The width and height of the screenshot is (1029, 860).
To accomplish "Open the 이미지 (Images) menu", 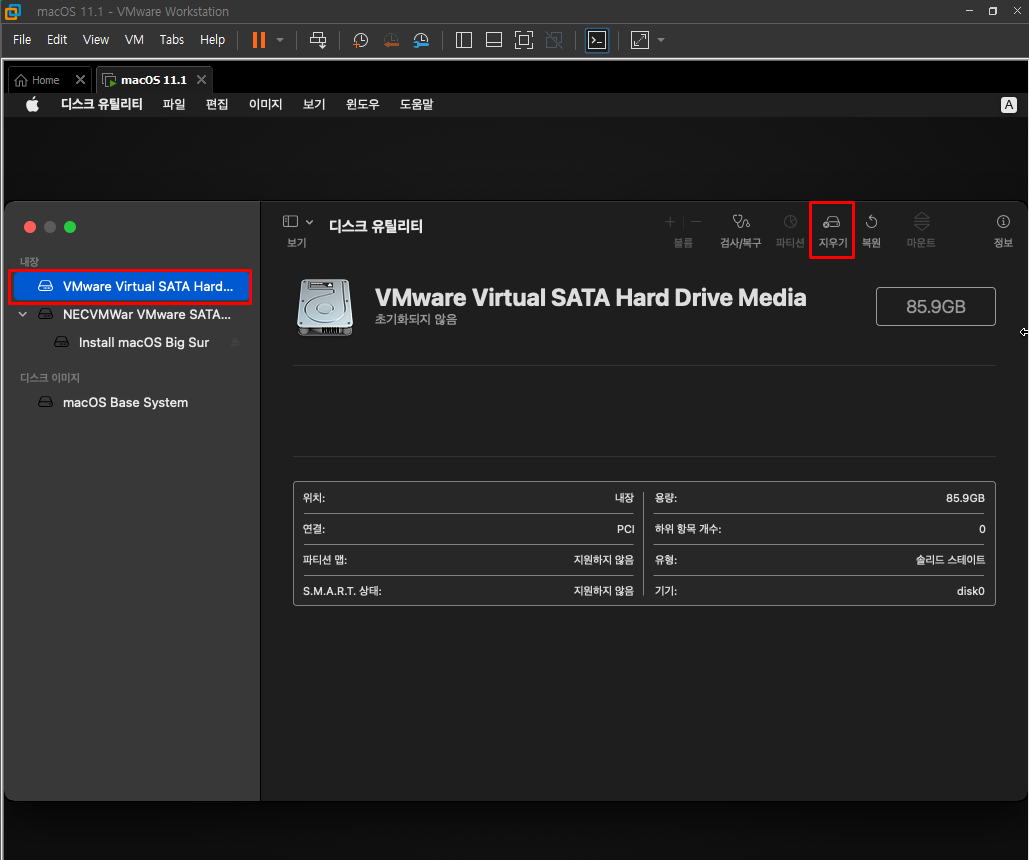I will point(265,104).
